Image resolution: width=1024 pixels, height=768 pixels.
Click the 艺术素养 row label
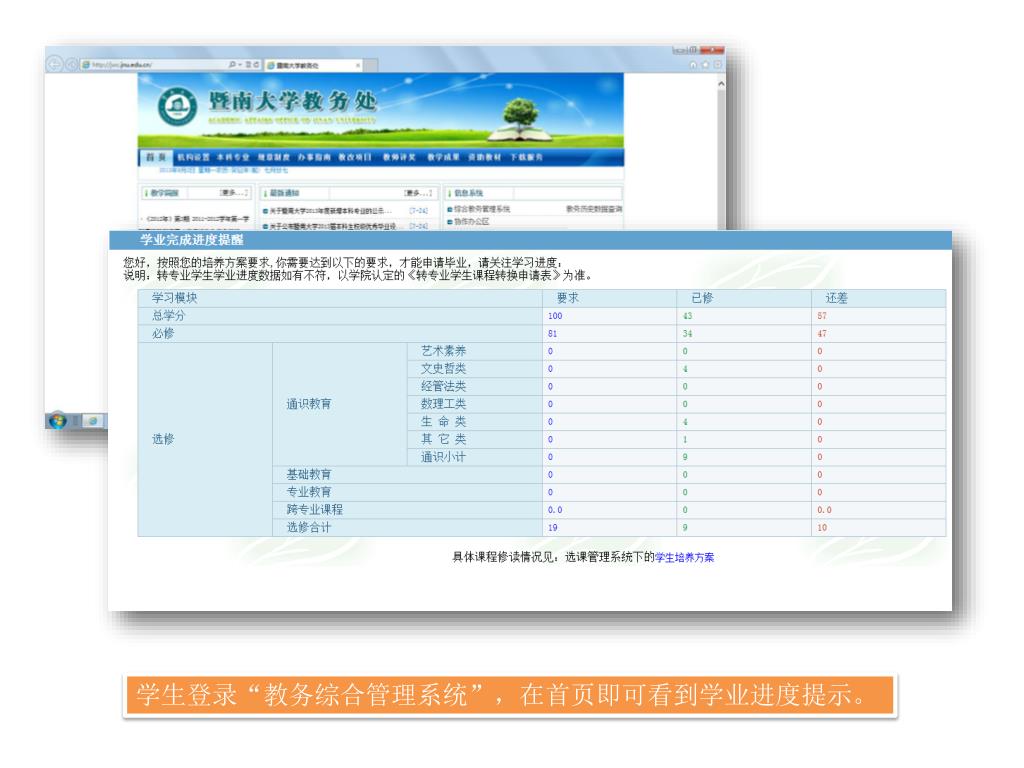(x=443, y=351)
